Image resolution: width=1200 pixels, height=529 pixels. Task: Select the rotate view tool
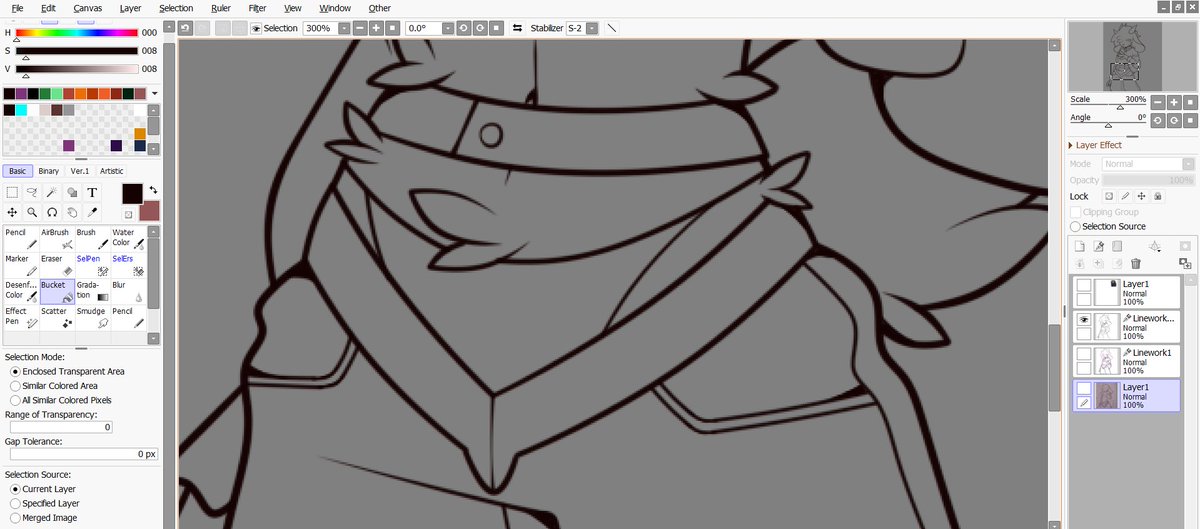pos(52,212)
